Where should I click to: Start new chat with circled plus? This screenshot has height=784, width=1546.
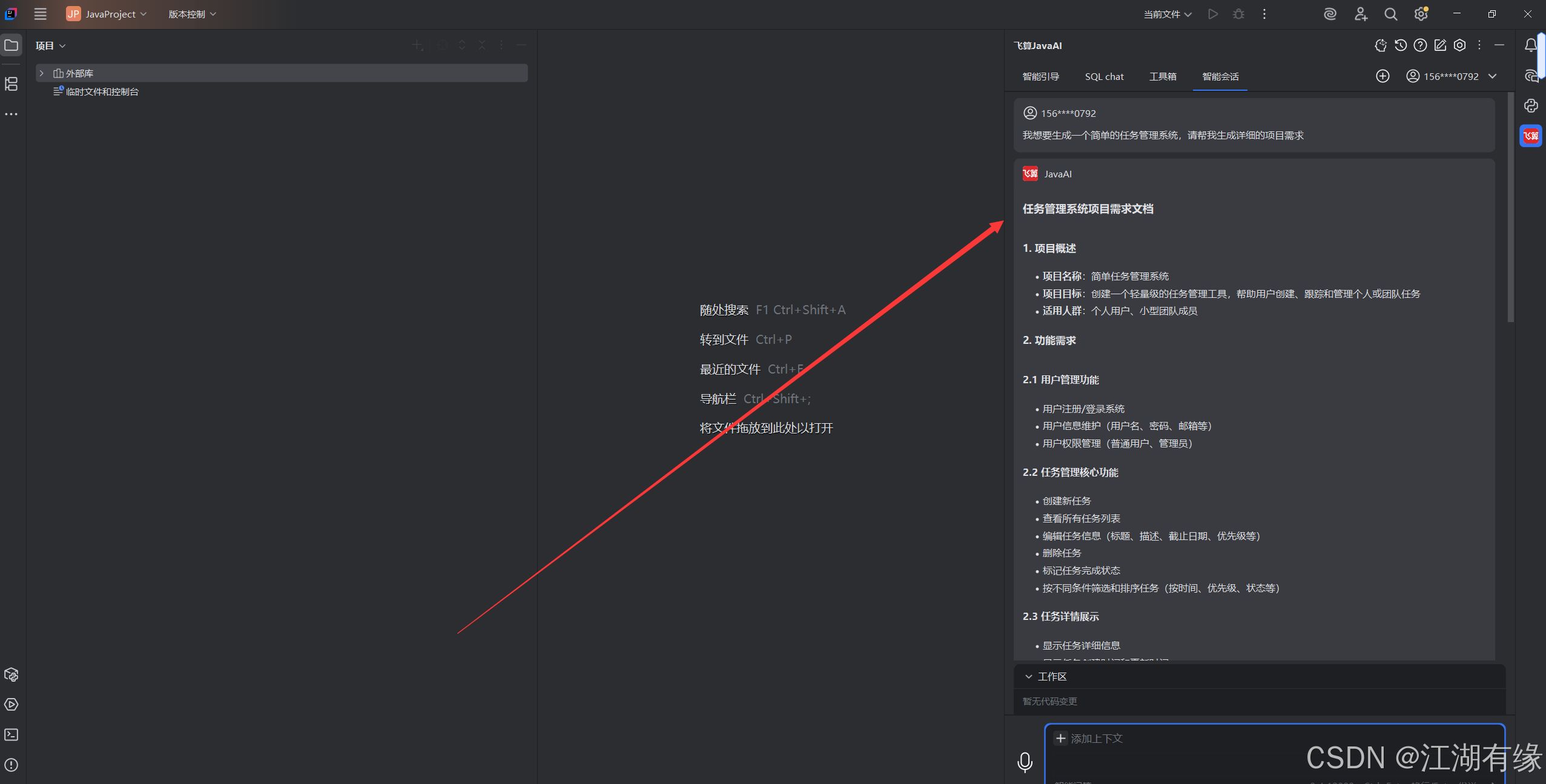tap(1382, 76)
